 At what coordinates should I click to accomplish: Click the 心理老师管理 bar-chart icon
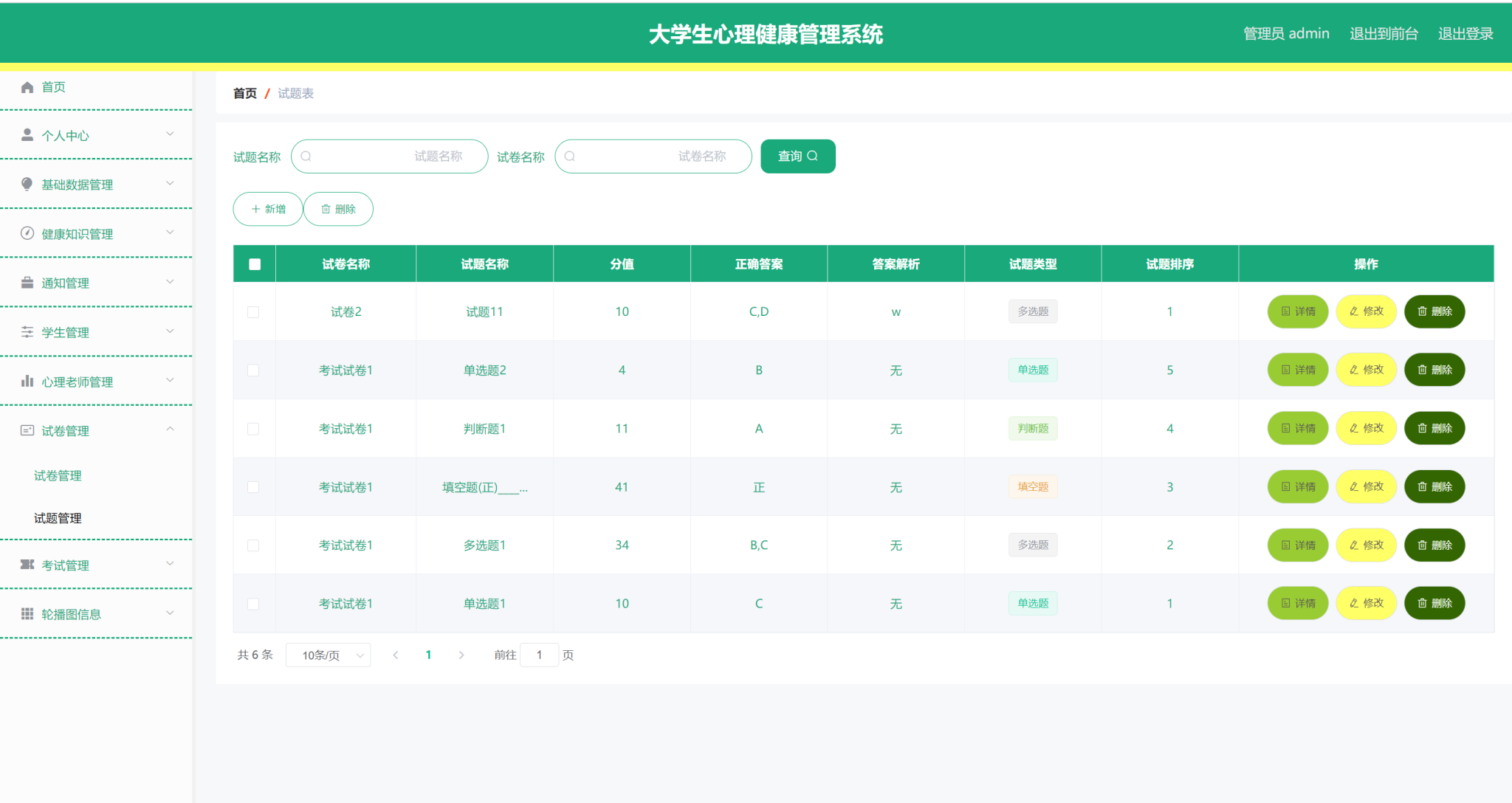27,381
